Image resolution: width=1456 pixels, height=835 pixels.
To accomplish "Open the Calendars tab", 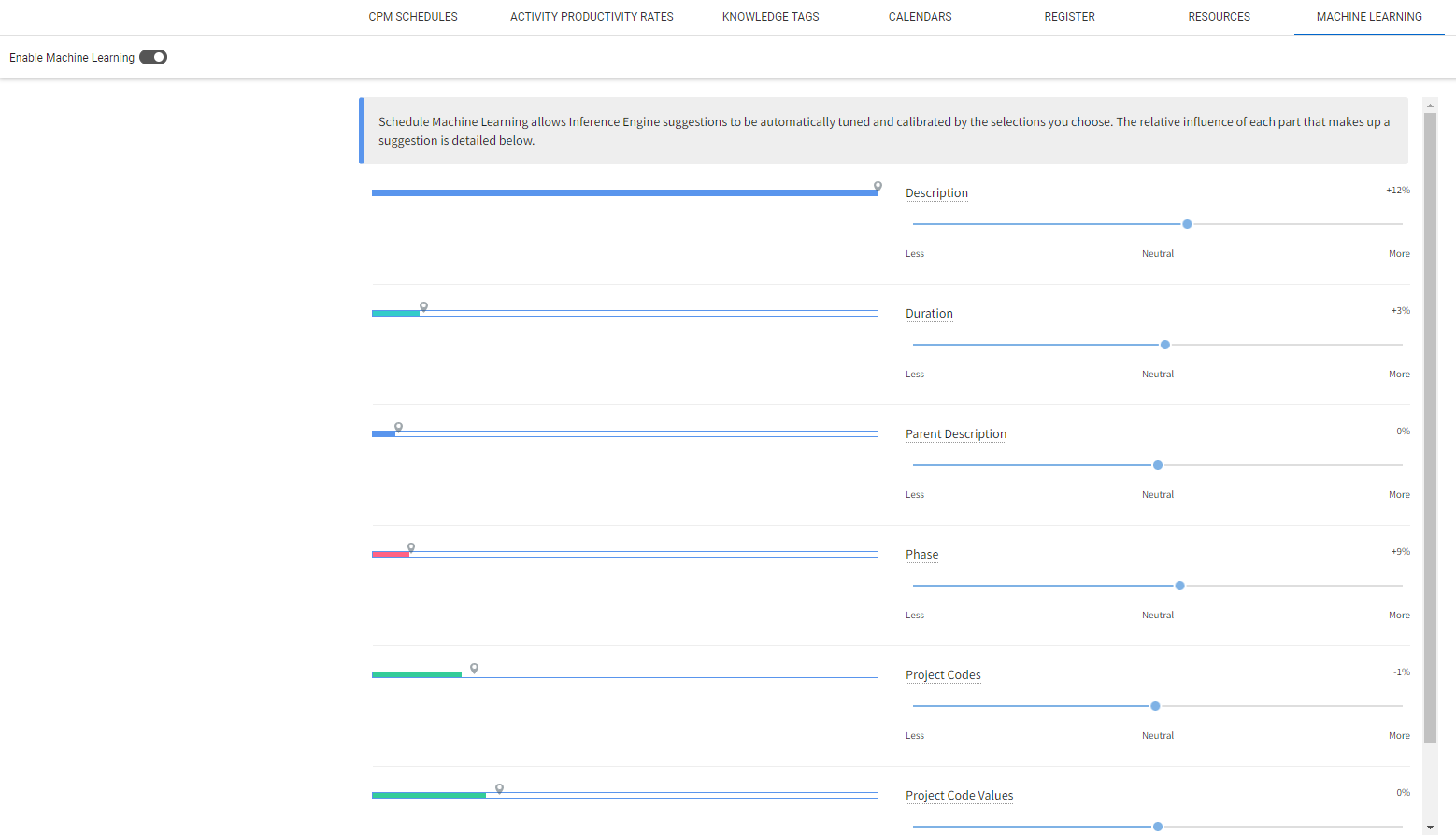I will pyautogui.click(x=920, y=17).
